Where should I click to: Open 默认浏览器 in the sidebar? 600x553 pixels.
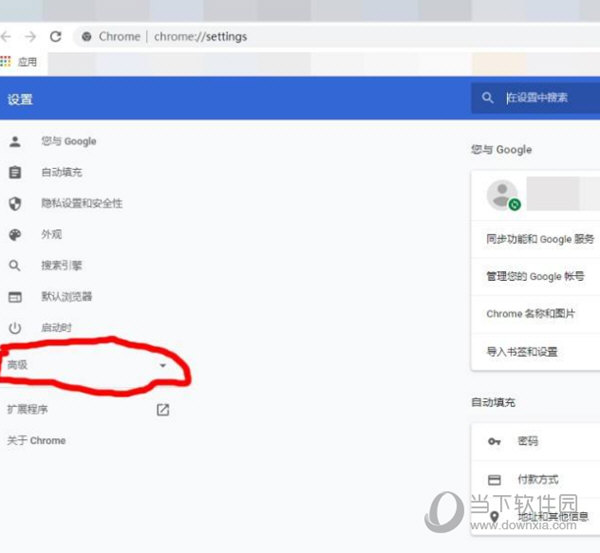(x=67, y=296)
